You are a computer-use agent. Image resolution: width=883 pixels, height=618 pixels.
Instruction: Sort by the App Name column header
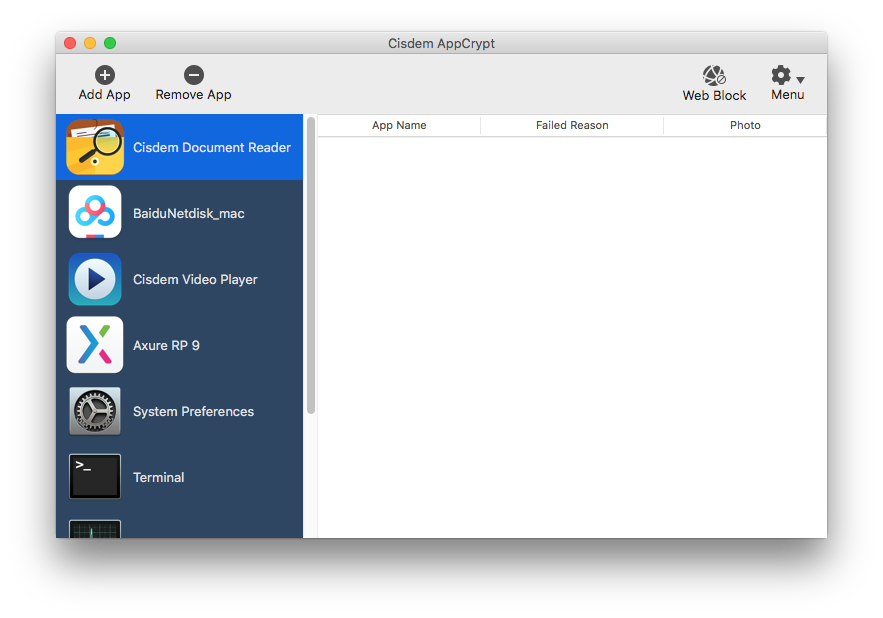399,125
